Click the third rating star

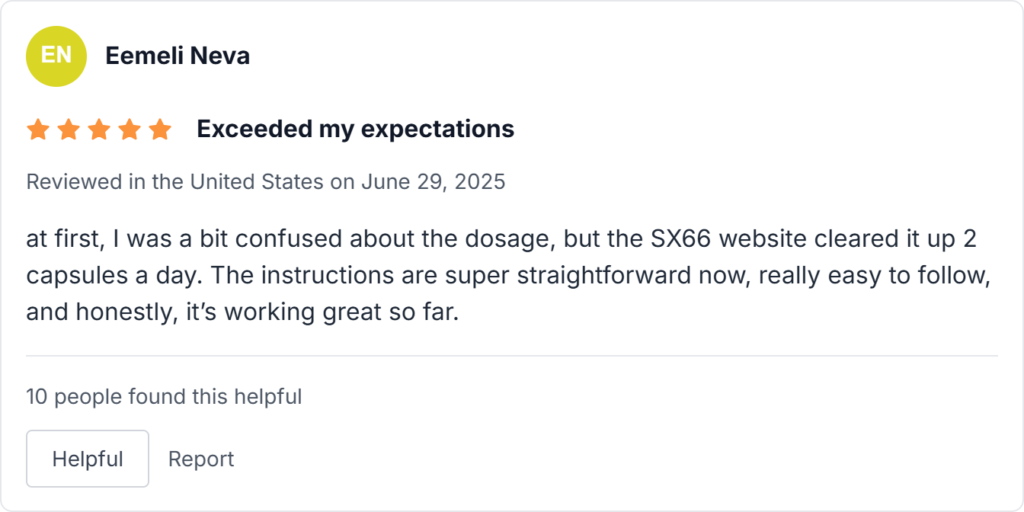[x=99, y=130]
